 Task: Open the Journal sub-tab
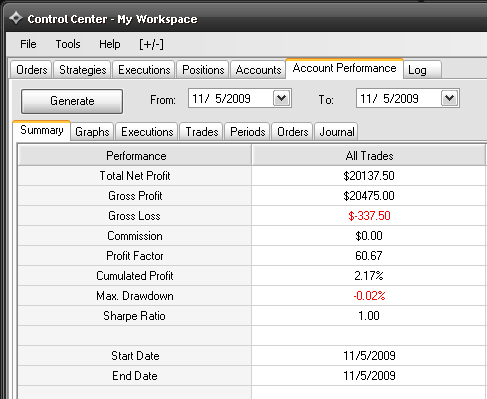click(x=337, y=132)
